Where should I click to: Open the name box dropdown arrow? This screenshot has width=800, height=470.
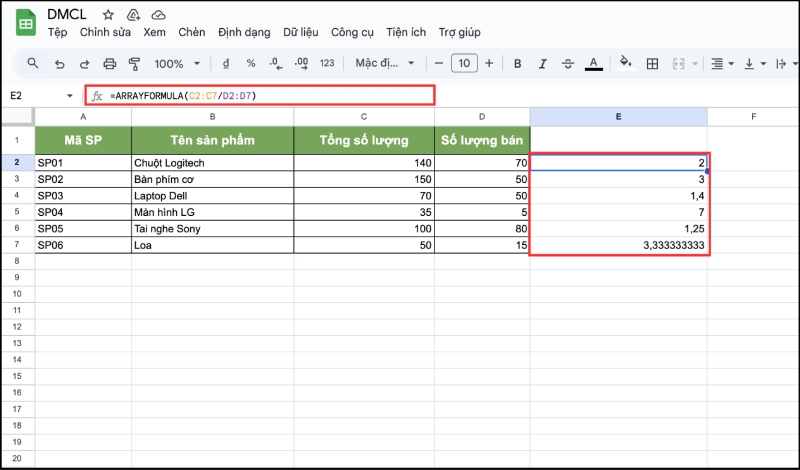[69, 96]
